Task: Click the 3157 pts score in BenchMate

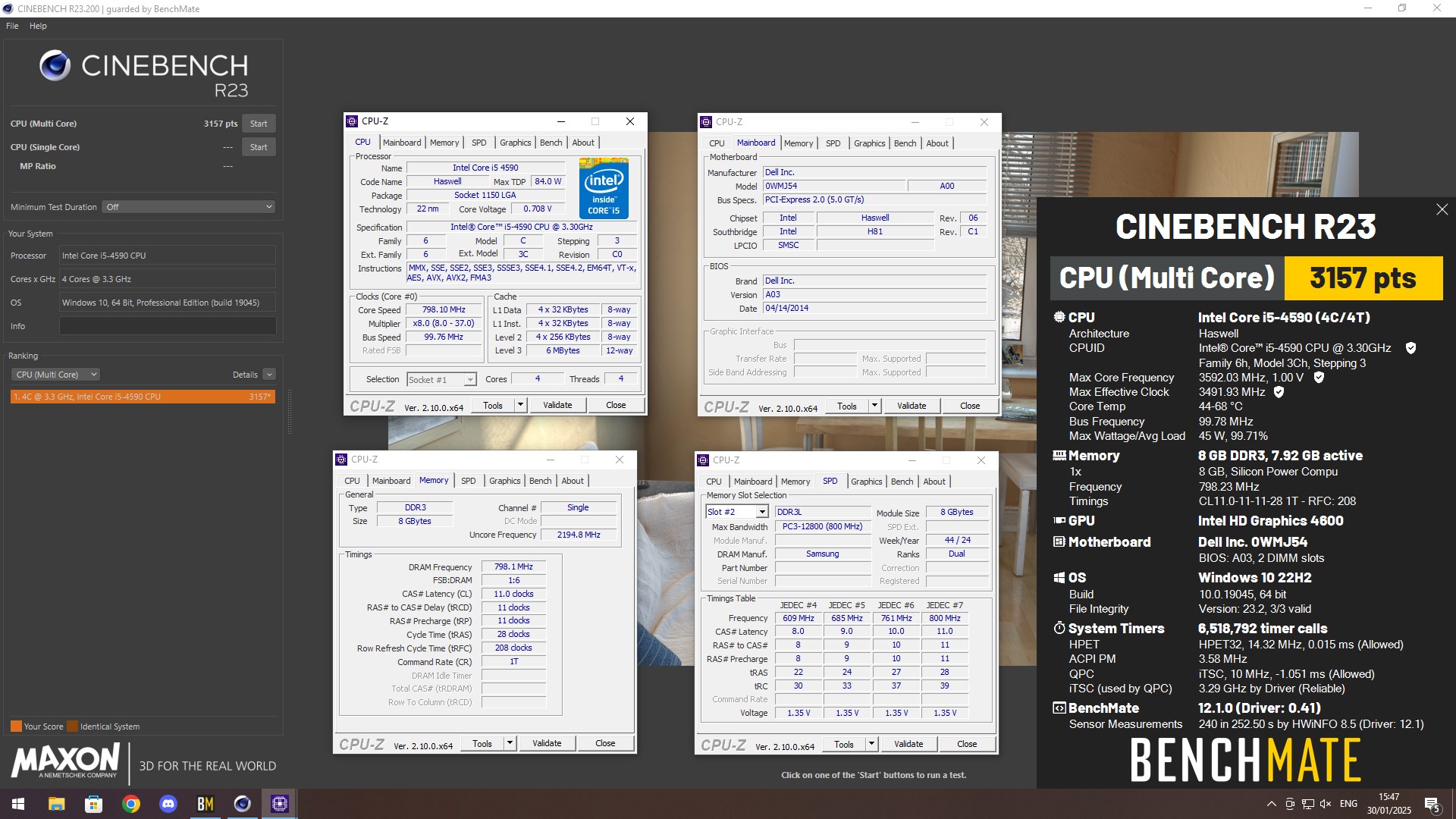Action: (1363, 278)
